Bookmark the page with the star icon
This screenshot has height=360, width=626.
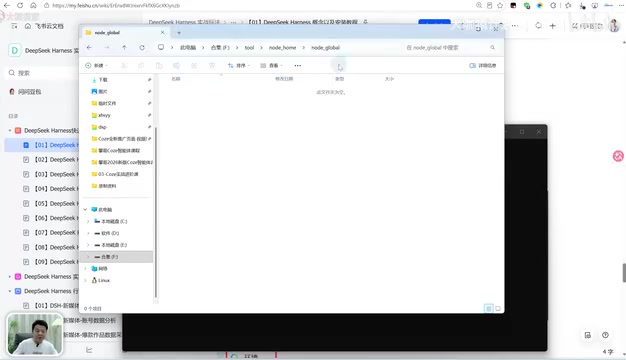pos(500,6)
